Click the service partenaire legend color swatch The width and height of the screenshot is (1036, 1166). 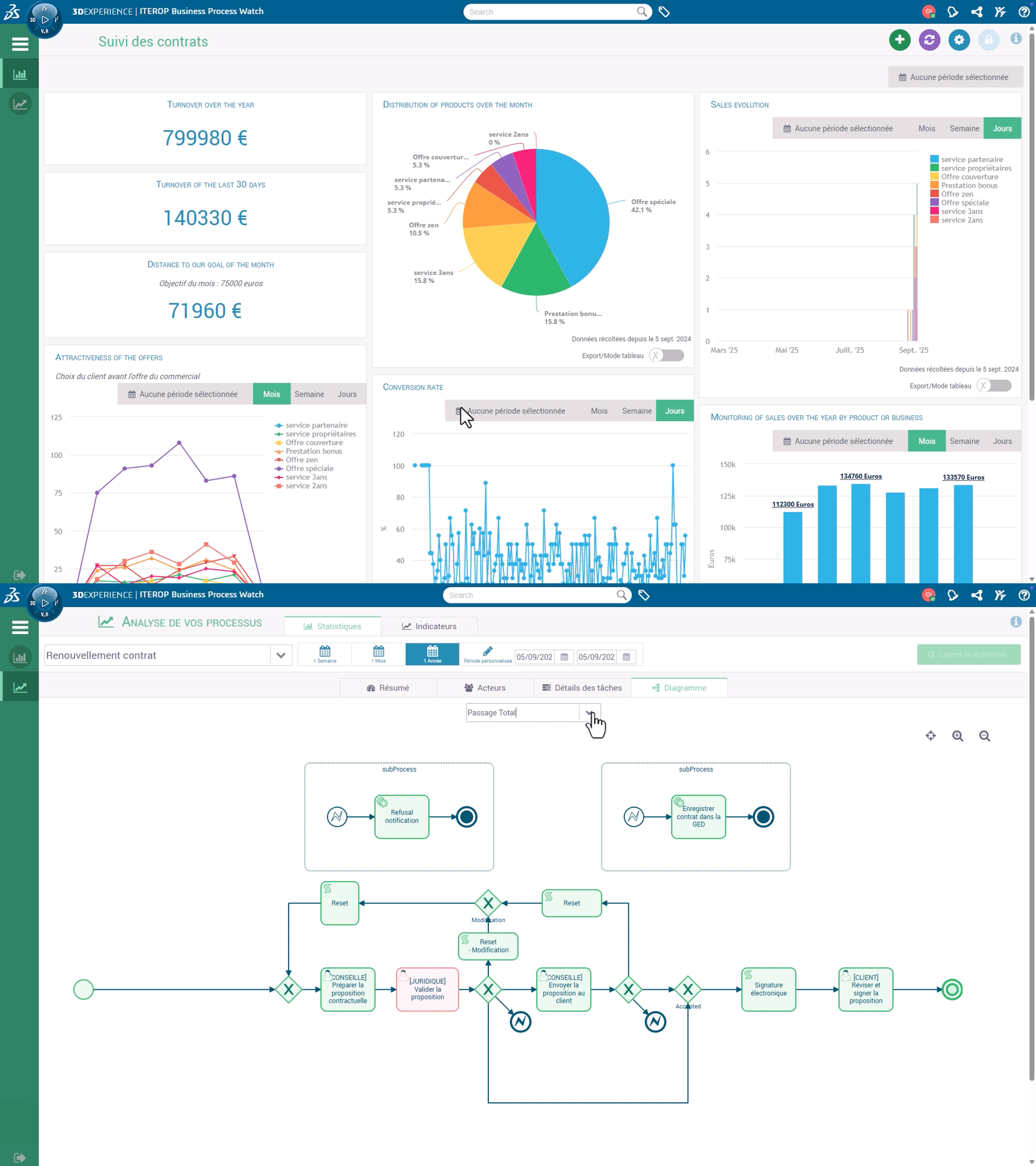coord(933,159)
